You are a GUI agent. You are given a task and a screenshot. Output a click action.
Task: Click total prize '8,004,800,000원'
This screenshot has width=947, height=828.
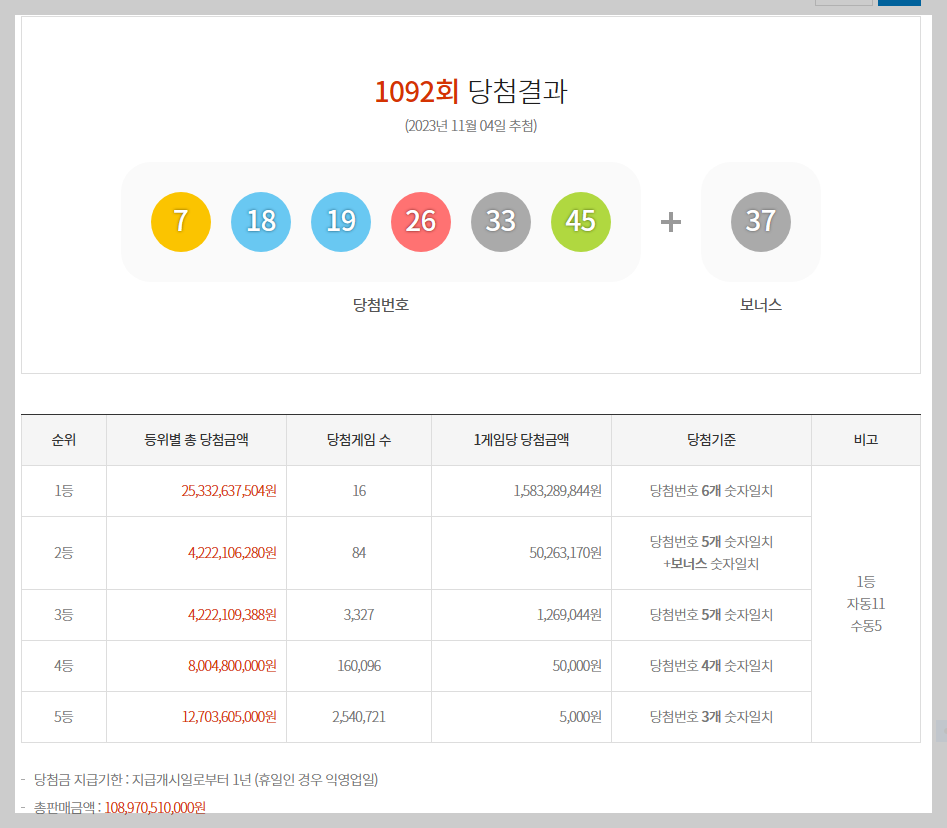tap(233, 666)
